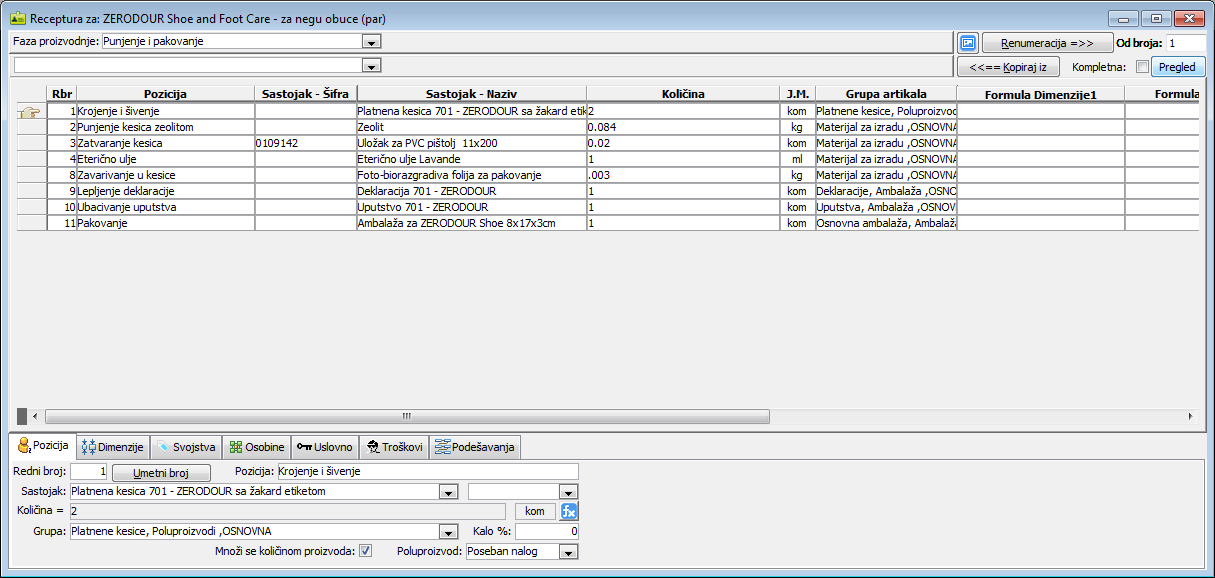Click the Količina column header
Image resolution: width=1215 pixels, height=578 pixels.
[x=683, y=94]
